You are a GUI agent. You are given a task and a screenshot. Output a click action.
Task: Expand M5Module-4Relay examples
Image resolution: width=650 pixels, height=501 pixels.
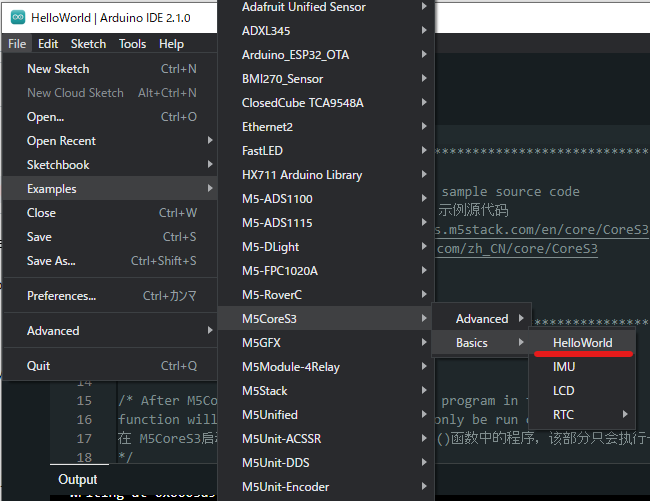click(326, 367)
